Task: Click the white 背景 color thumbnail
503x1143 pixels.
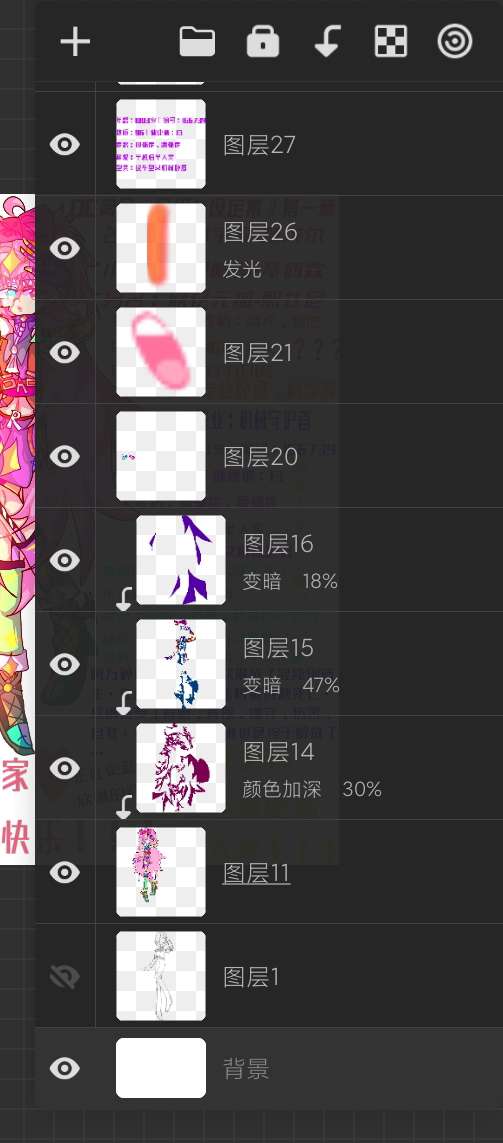Action: point(161,1068)
